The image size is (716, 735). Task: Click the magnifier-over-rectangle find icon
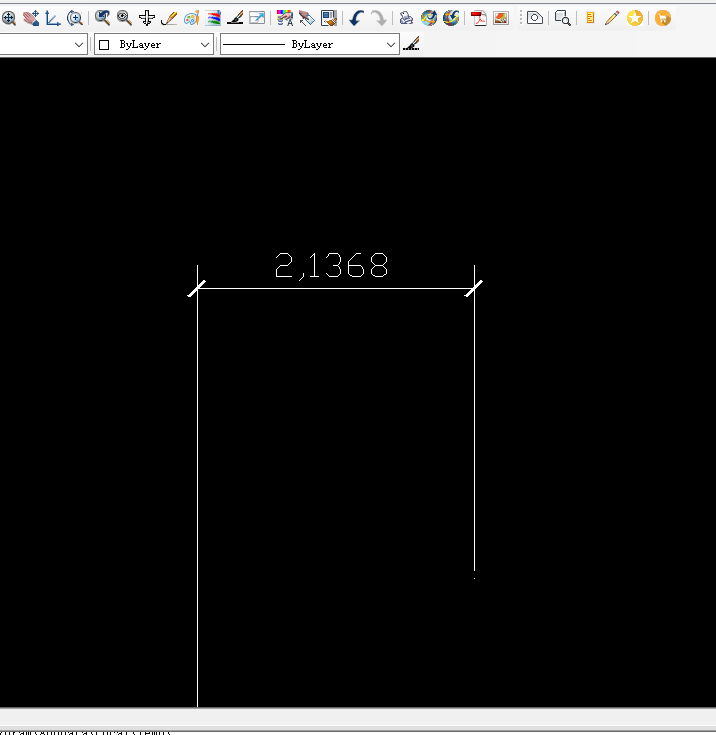[x=563, y=18]
